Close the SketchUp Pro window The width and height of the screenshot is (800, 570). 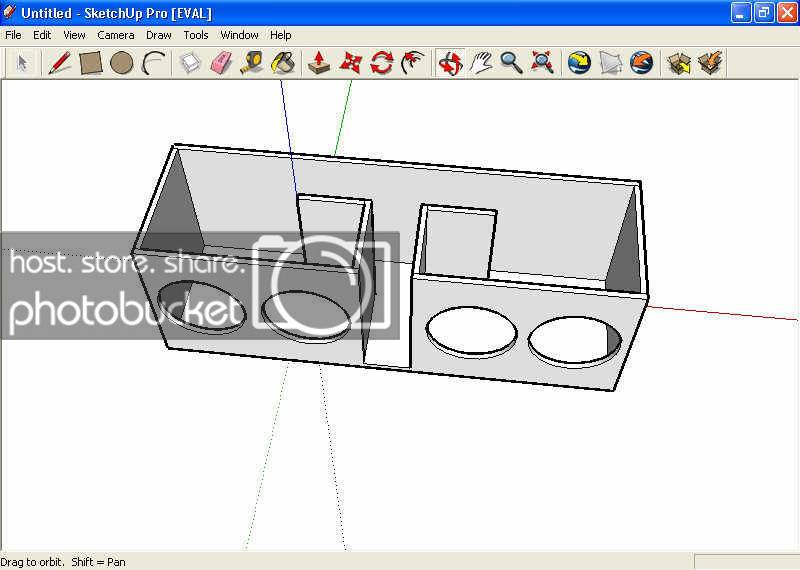point(787,13)
